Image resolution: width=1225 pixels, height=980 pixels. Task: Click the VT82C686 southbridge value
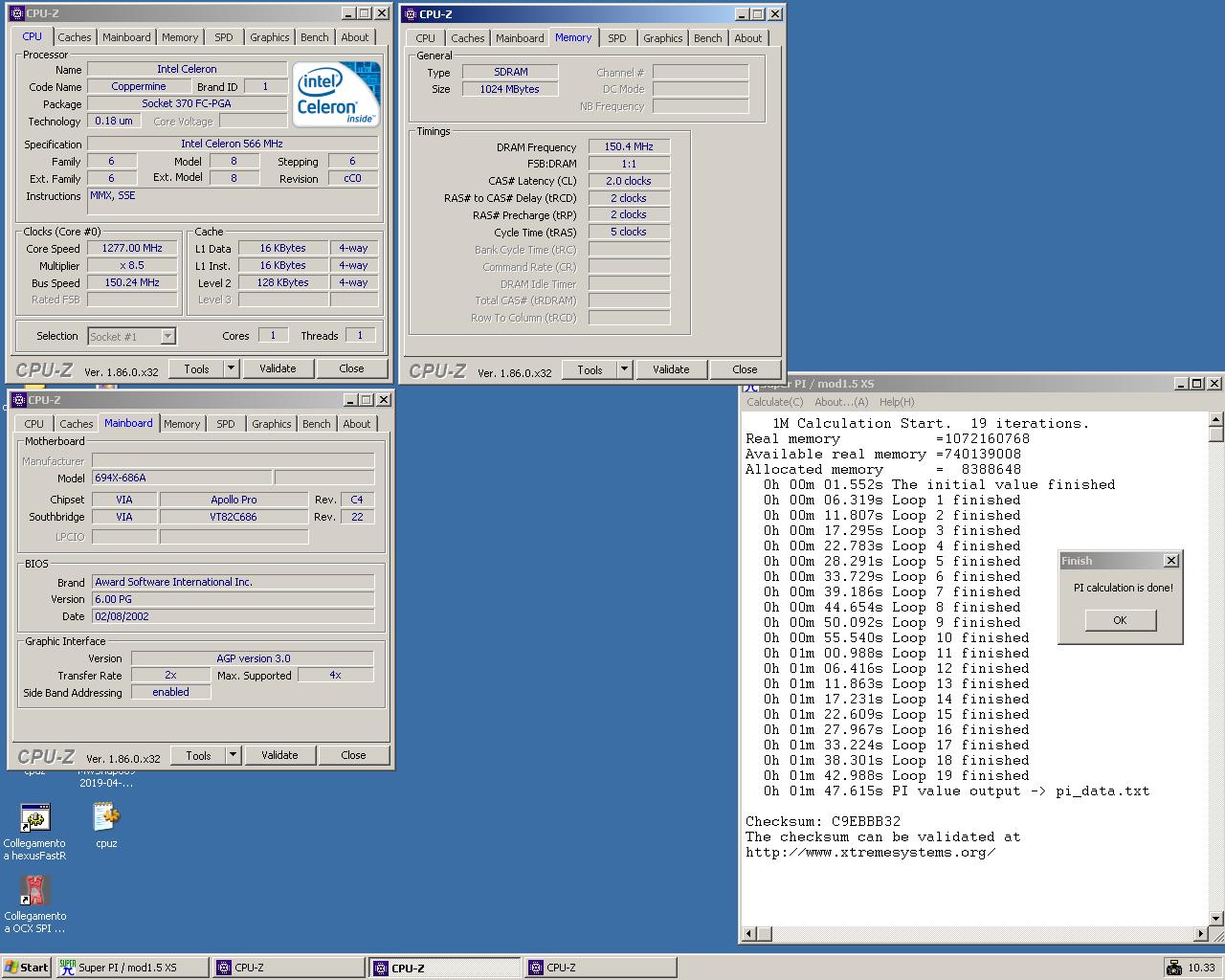coord(234,517)
